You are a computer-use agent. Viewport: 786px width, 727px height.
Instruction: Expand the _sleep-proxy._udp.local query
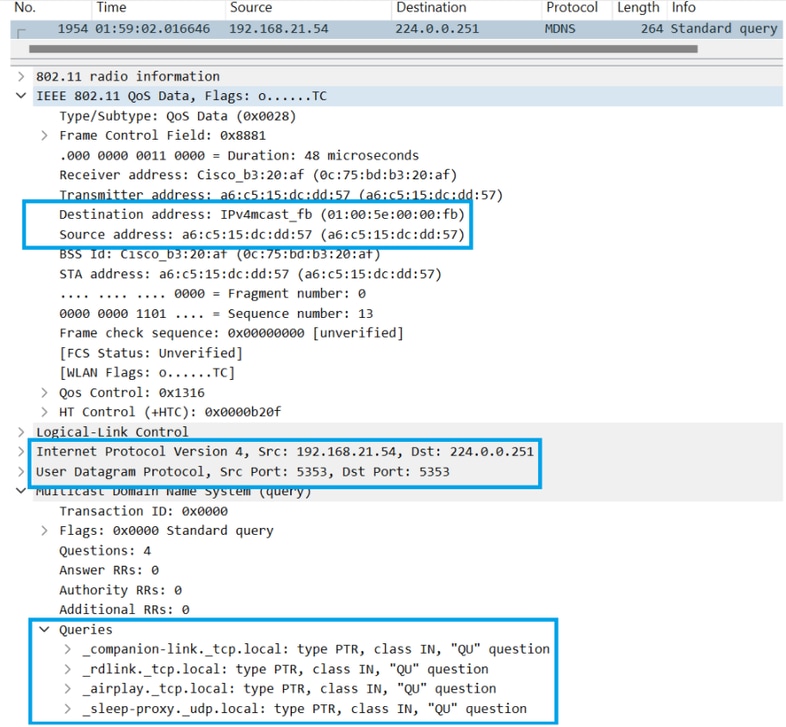(68, 709)
